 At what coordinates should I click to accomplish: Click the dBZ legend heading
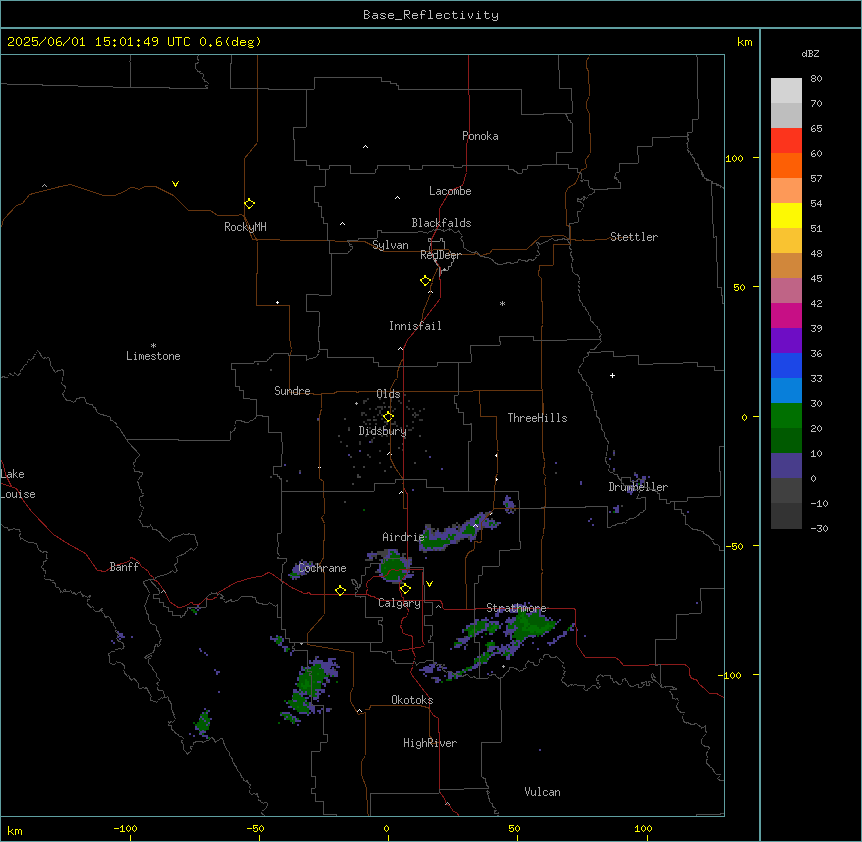tap(810, 54)
